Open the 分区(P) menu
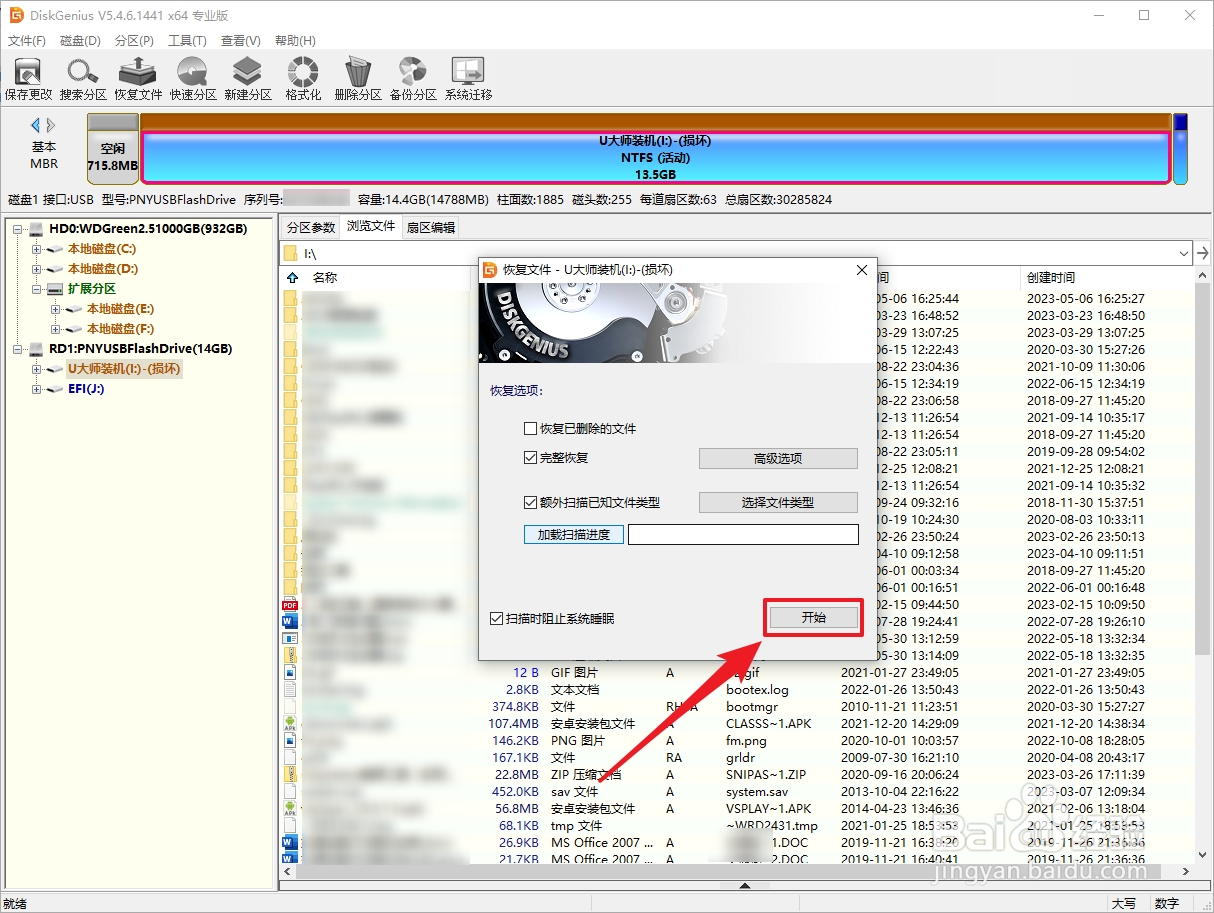 pyautogui.click(x=134, y=41)
